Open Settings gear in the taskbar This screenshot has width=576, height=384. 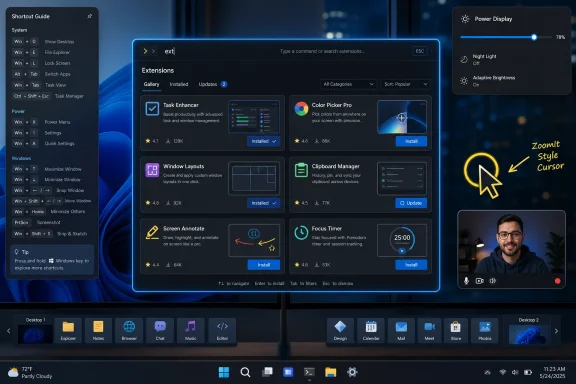click(x=352, y=372)
